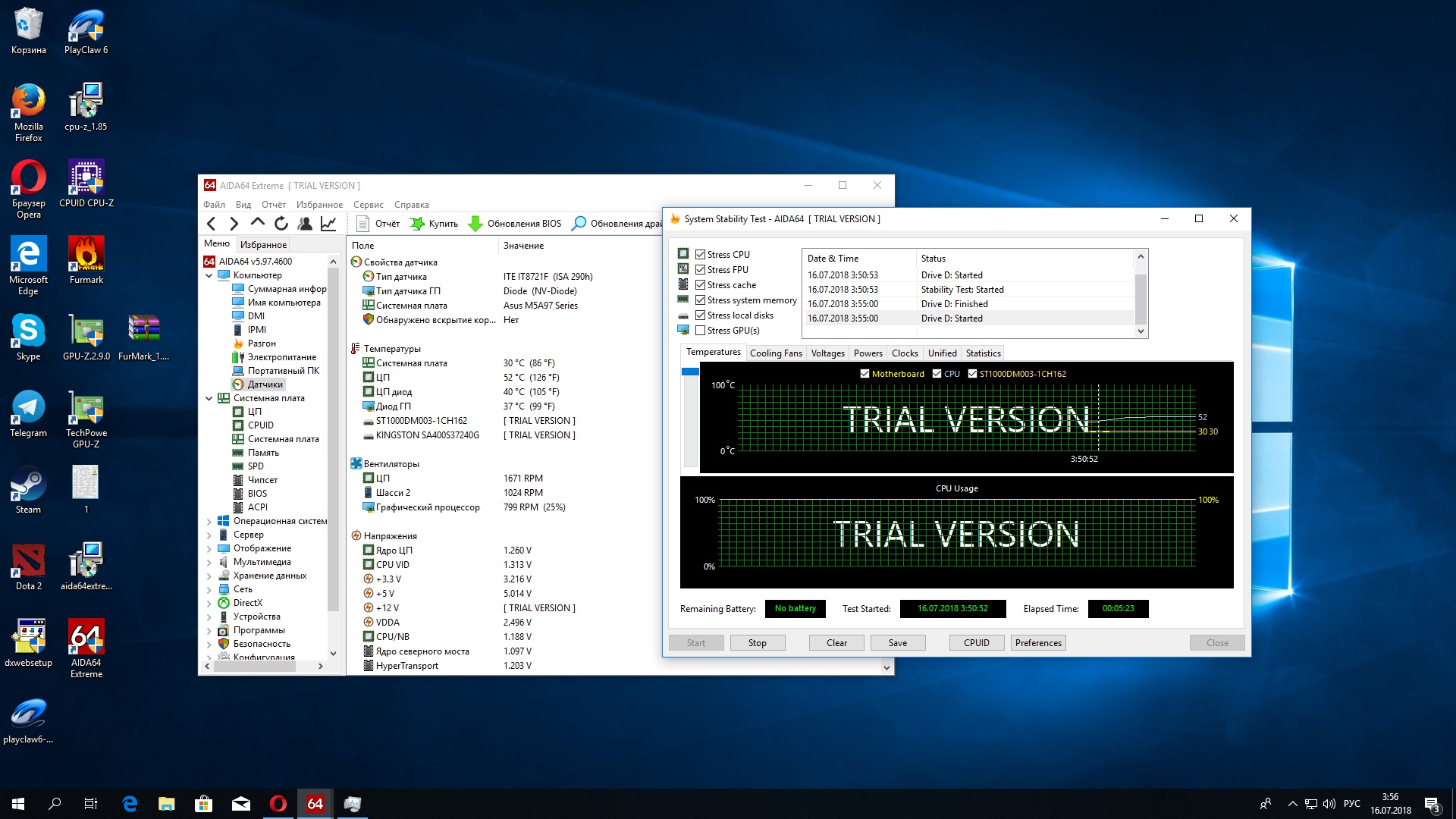Toggle Stress FPU checkbox
Viewport: 1456px width, 819px height.
(x=701, y=270)
